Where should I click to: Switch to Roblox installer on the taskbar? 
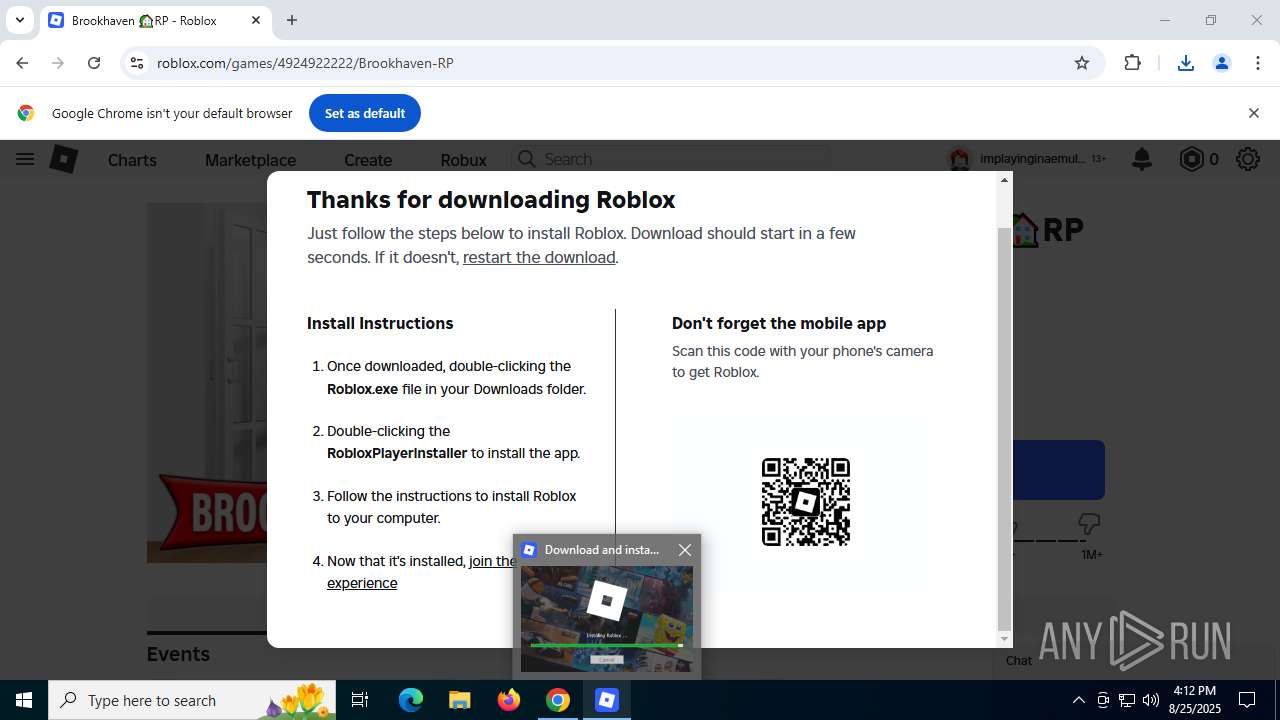tap(607, 700)
